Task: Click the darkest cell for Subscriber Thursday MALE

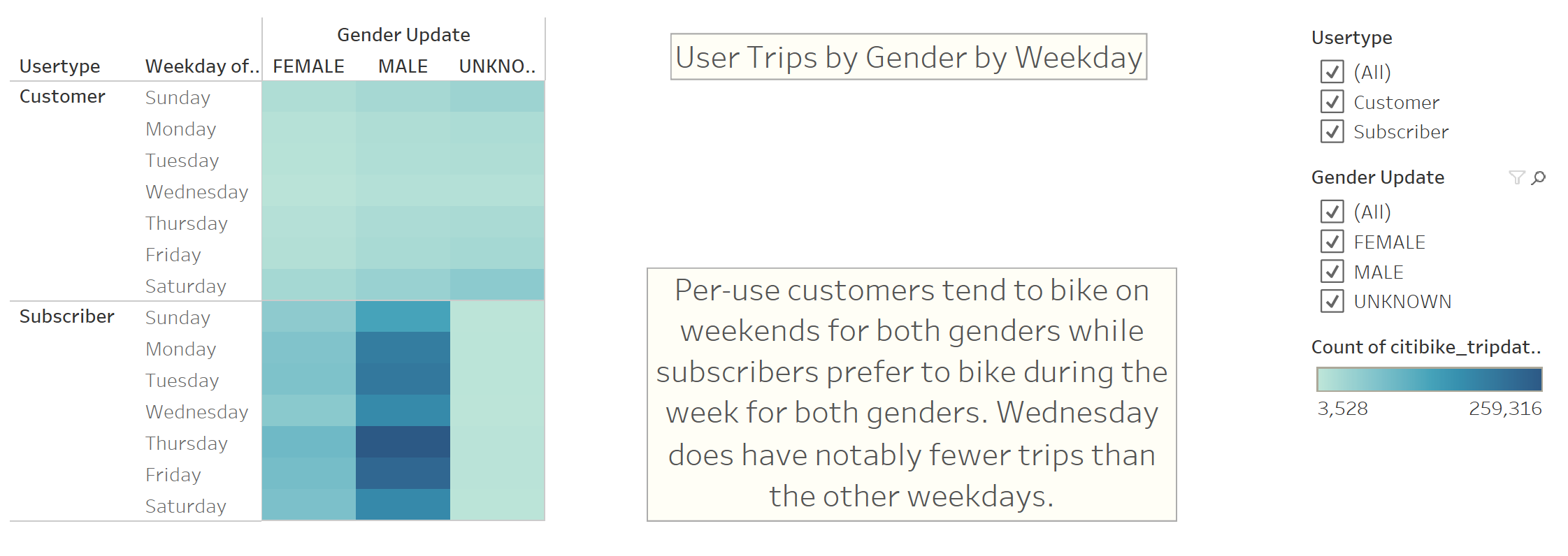Action: tap(403, 443)
